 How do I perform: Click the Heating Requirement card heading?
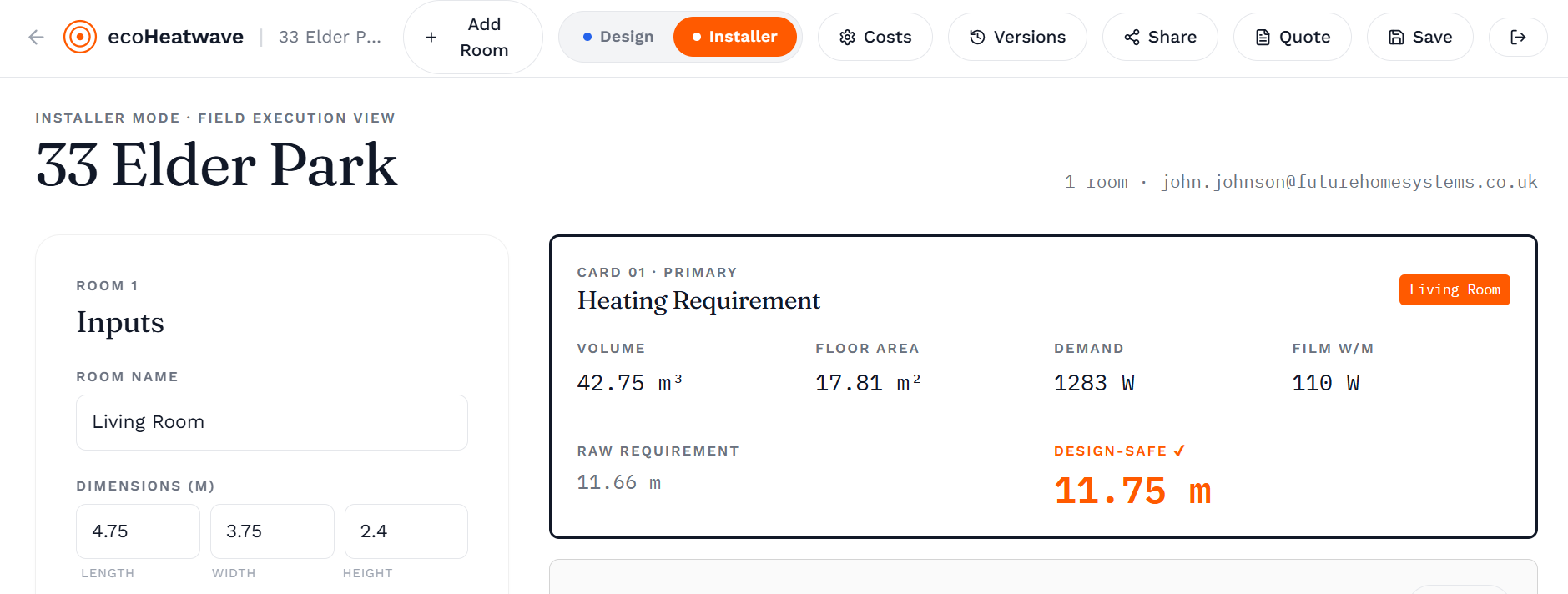[x=698, y=300]
